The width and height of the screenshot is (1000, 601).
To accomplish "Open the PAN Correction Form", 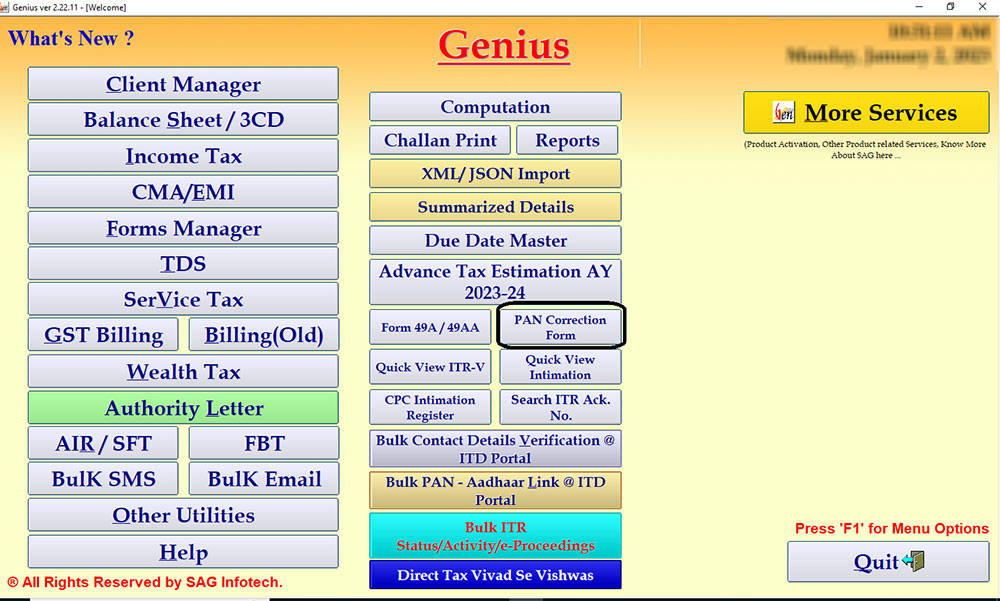I will click(560, 325).
